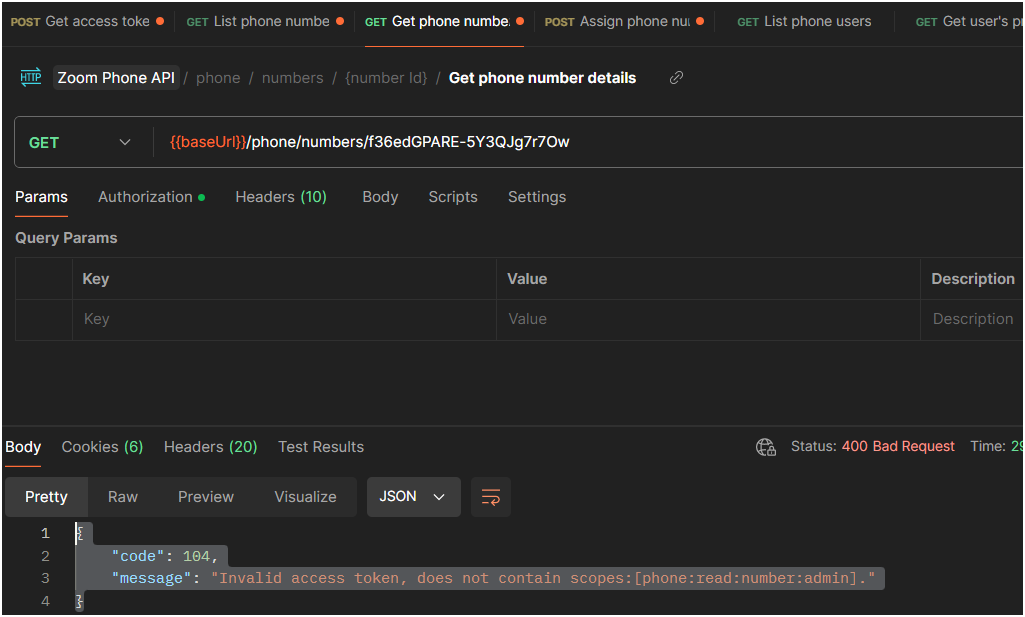Expand the JSON response format dropdown

click(413, 497)
